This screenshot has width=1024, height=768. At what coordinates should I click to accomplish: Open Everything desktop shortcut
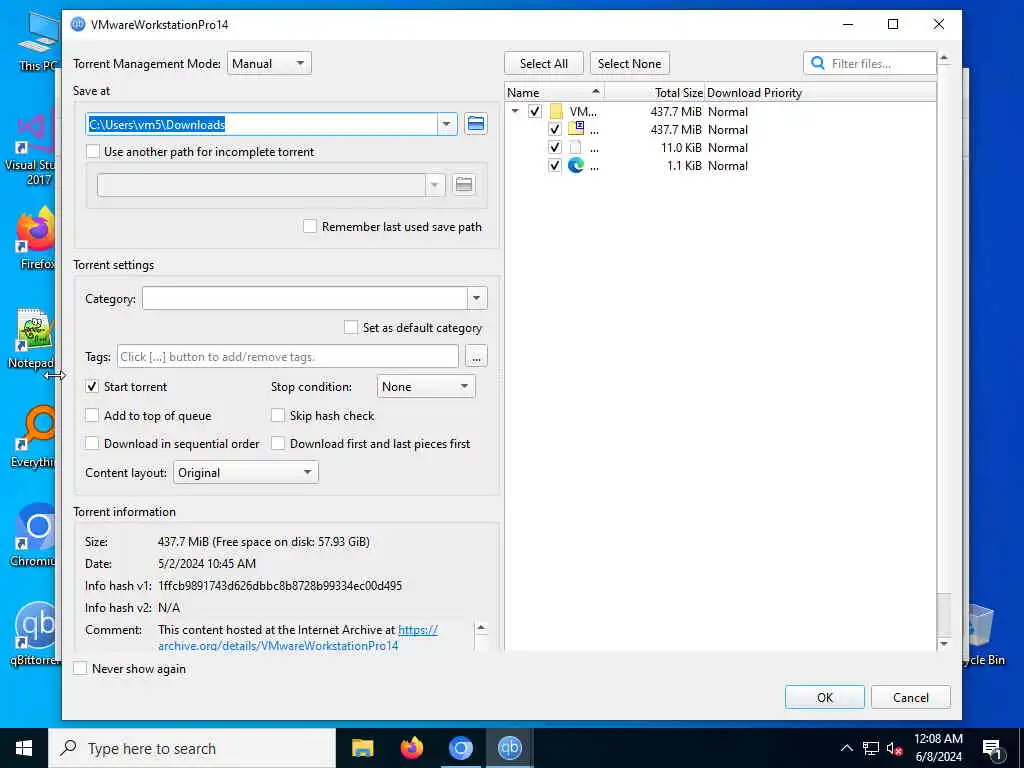36,436
